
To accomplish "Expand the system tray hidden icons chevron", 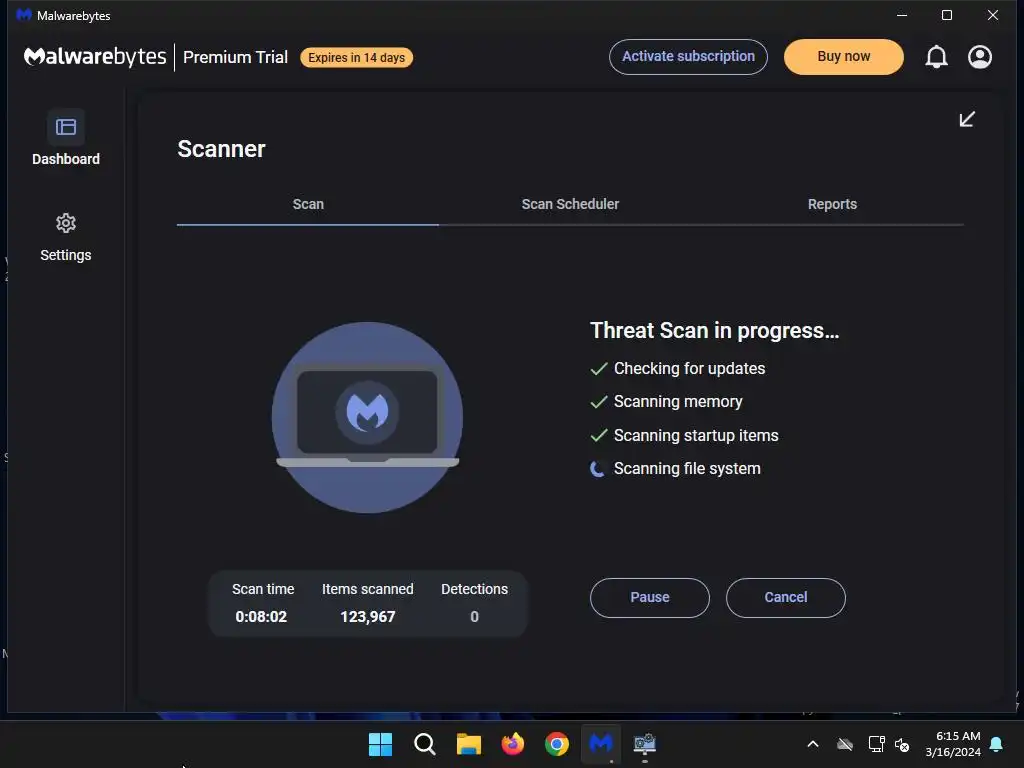I will (x=813, y=744).
